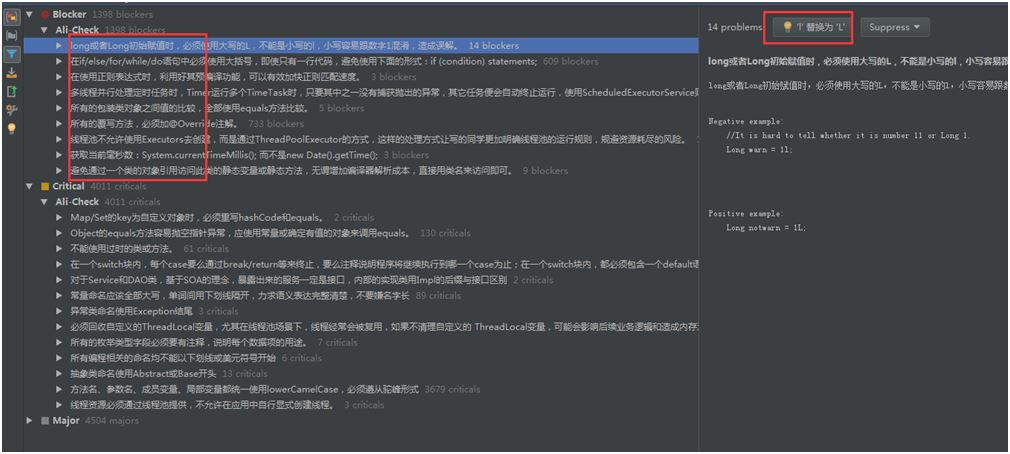The width and height of the screenshot is (1010, 454).
Task: Select the long/Long 14 blockers rule row
Action: 361,46
